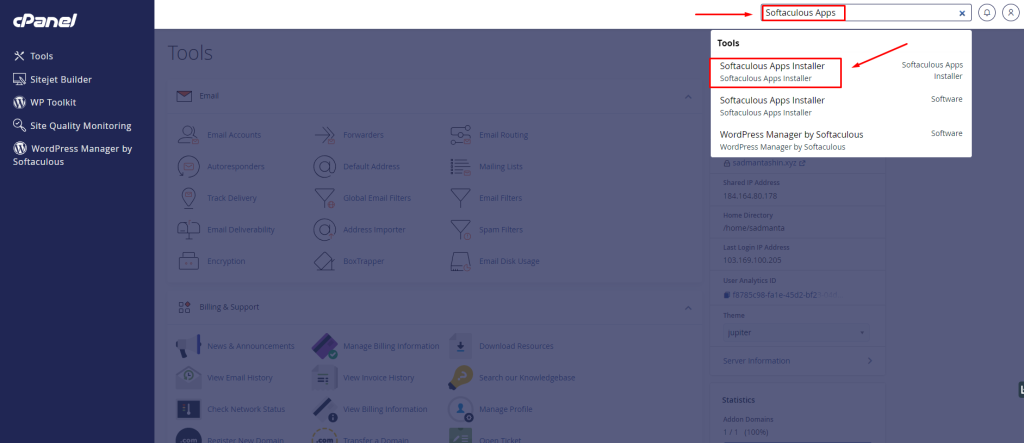
Task: Select first Softaculous Apps Installer search result
Action: pyautogui.click(x=841, y=72)
